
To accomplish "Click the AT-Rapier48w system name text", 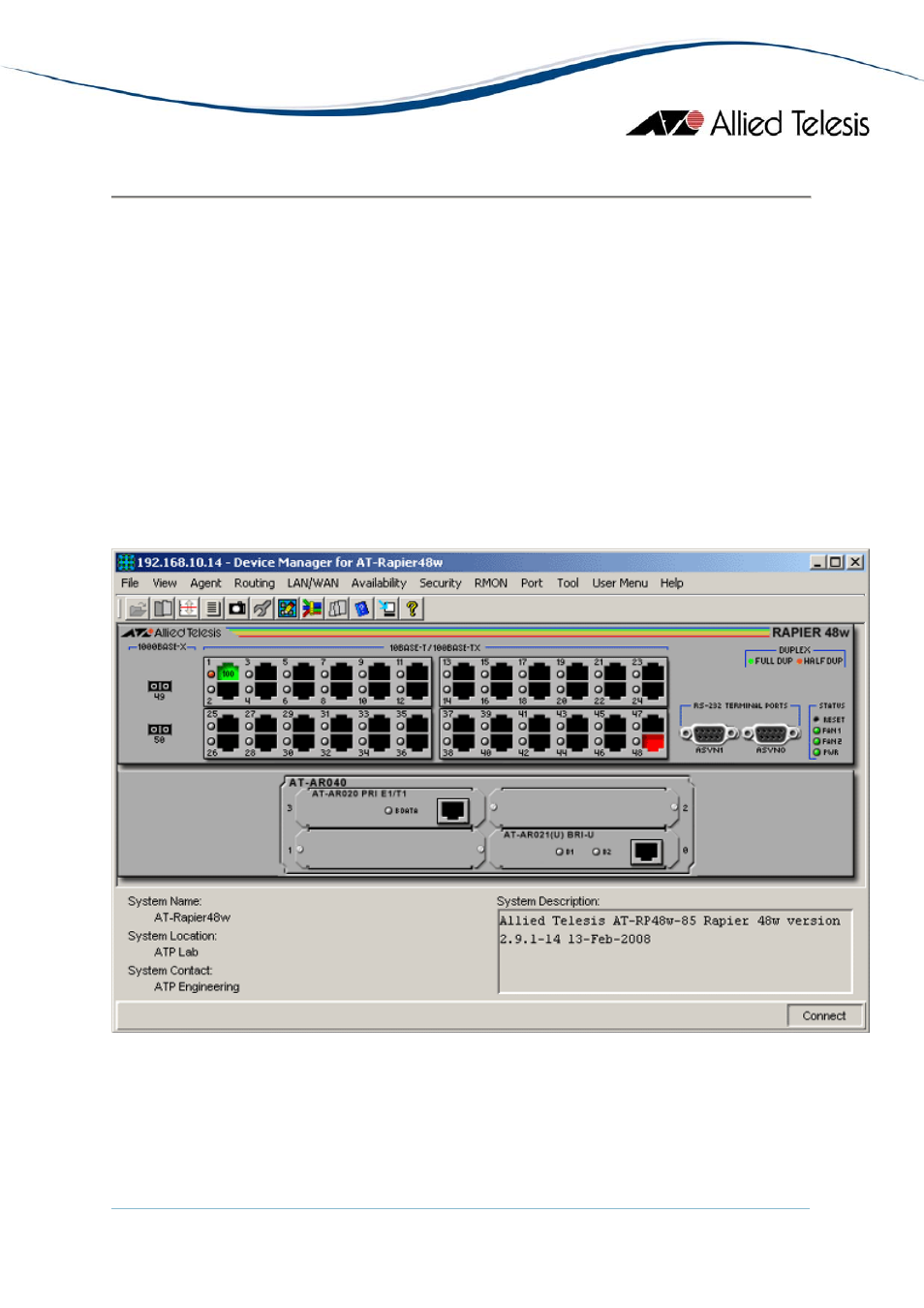I will (192, 918).
